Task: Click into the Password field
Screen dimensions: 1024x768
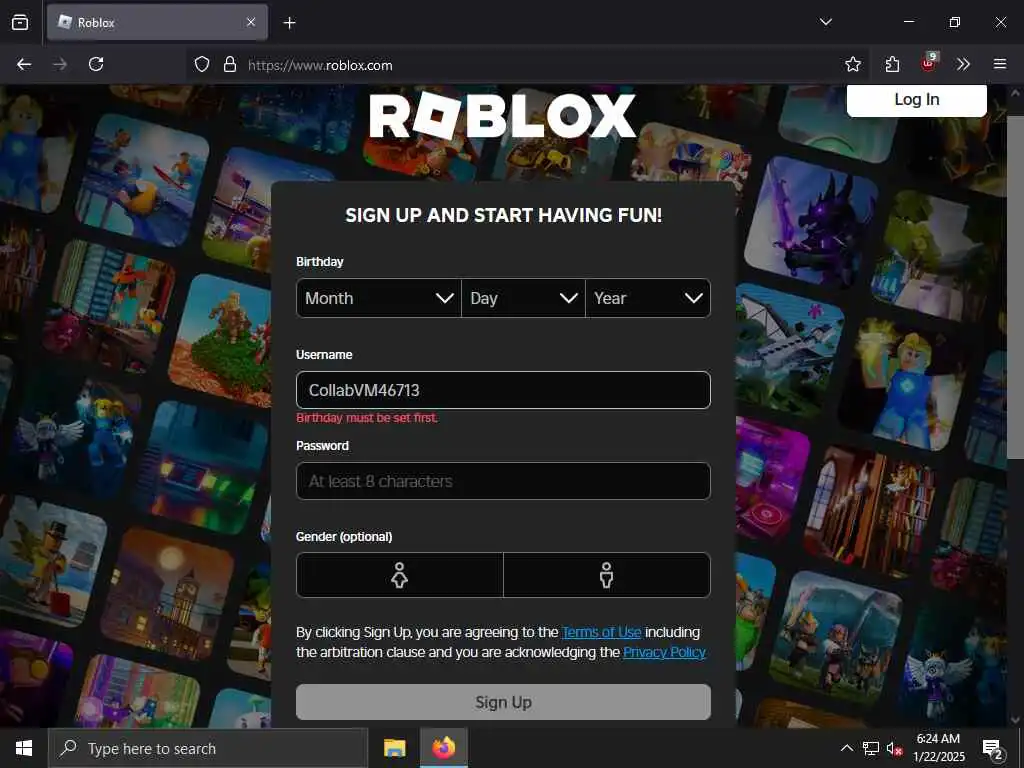Action: pos(503,481)
